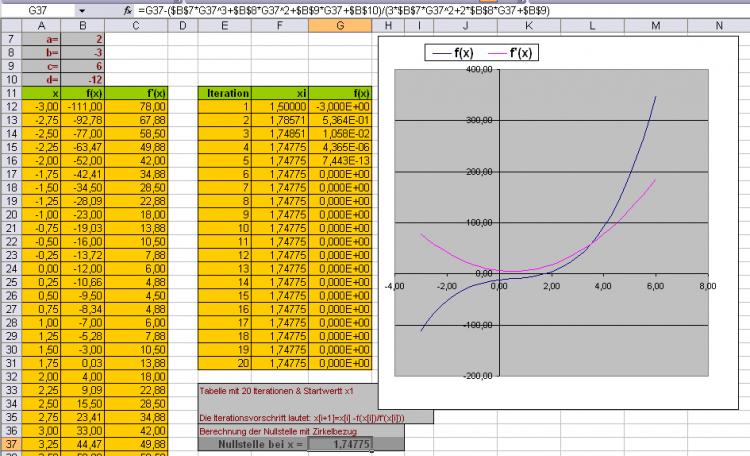Viewport: 750px width, 456px height.
Task: Select row header 37
Action: click(9, 443)
